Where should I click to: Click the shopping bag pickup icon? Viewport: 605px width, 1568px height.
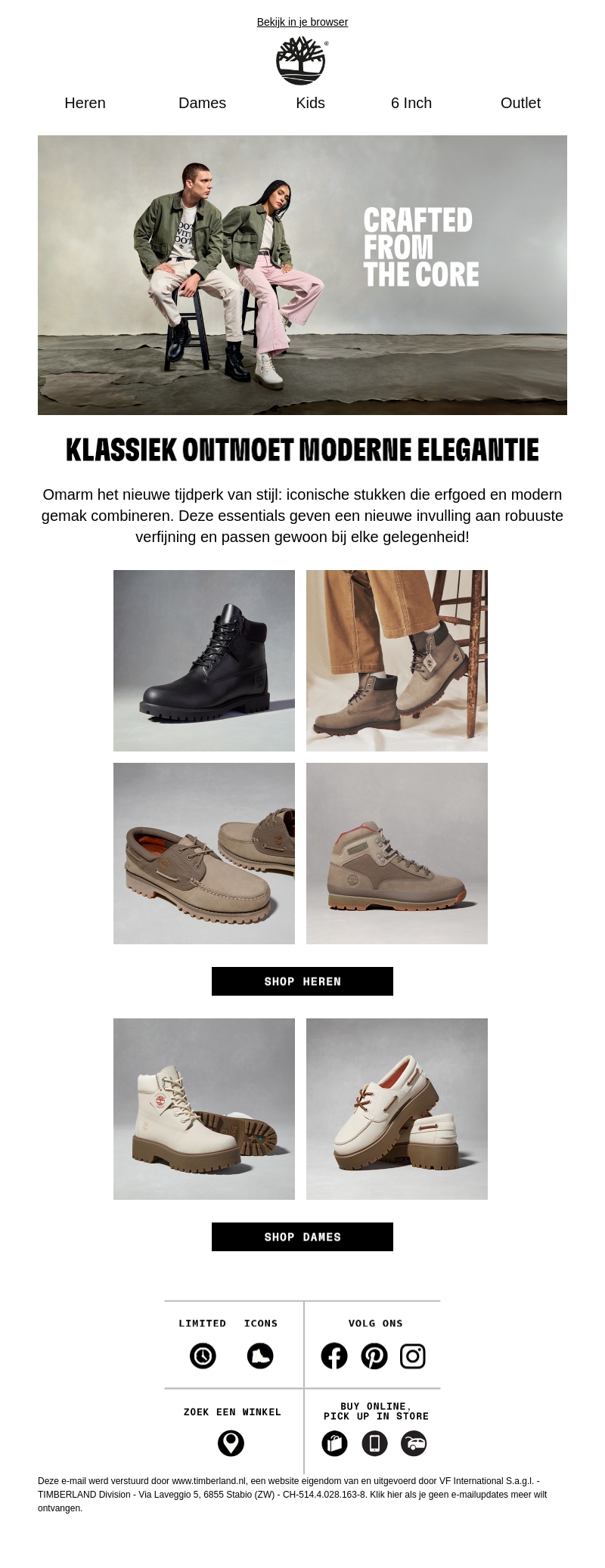pyautogui.click(x=334, y=1443)
